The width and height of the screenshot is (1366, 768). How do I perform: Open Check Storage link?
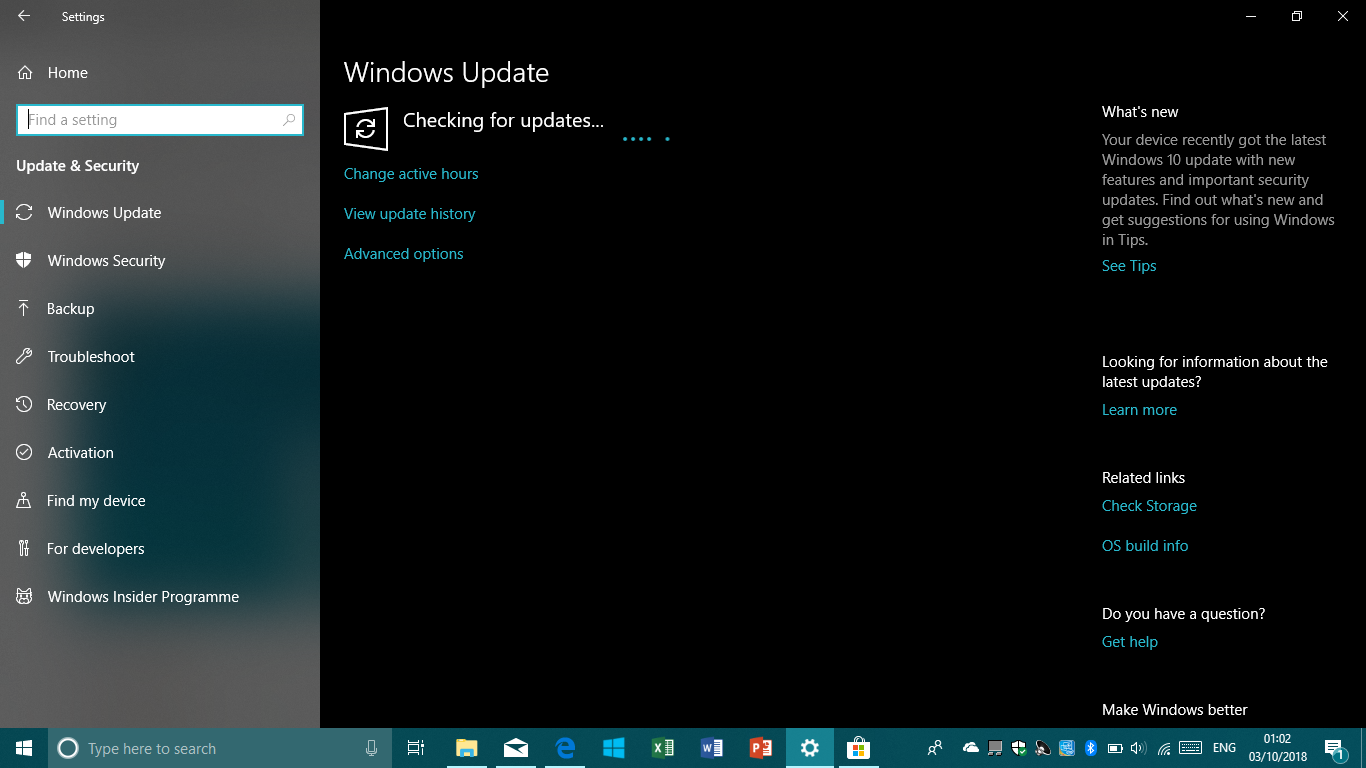click(1149, 506)
